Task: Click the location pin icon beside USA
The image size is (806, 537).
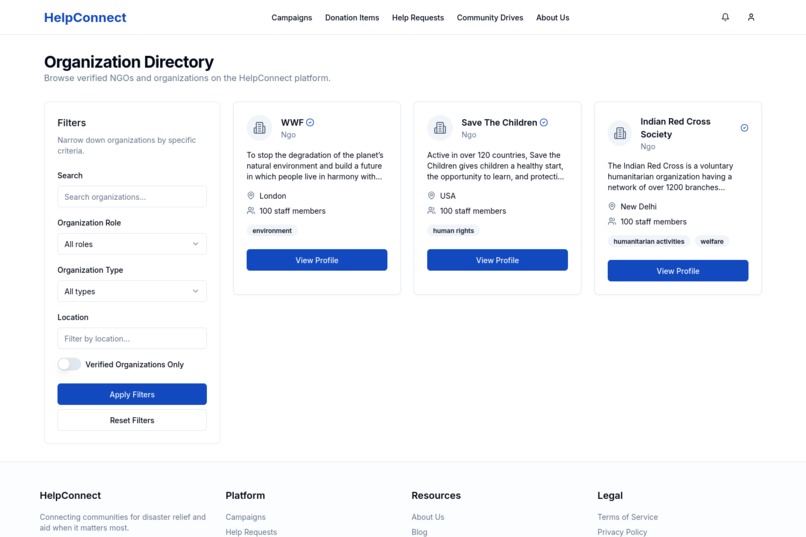Action: point(431,196)
